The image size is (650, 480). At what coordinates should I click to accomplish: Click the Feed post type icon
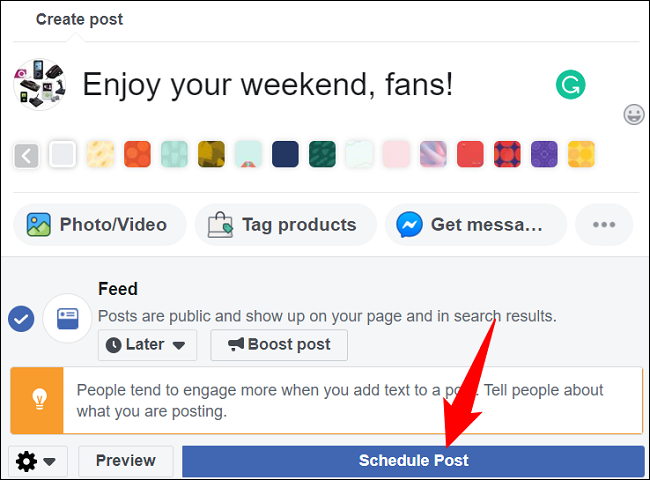[68, 318]
